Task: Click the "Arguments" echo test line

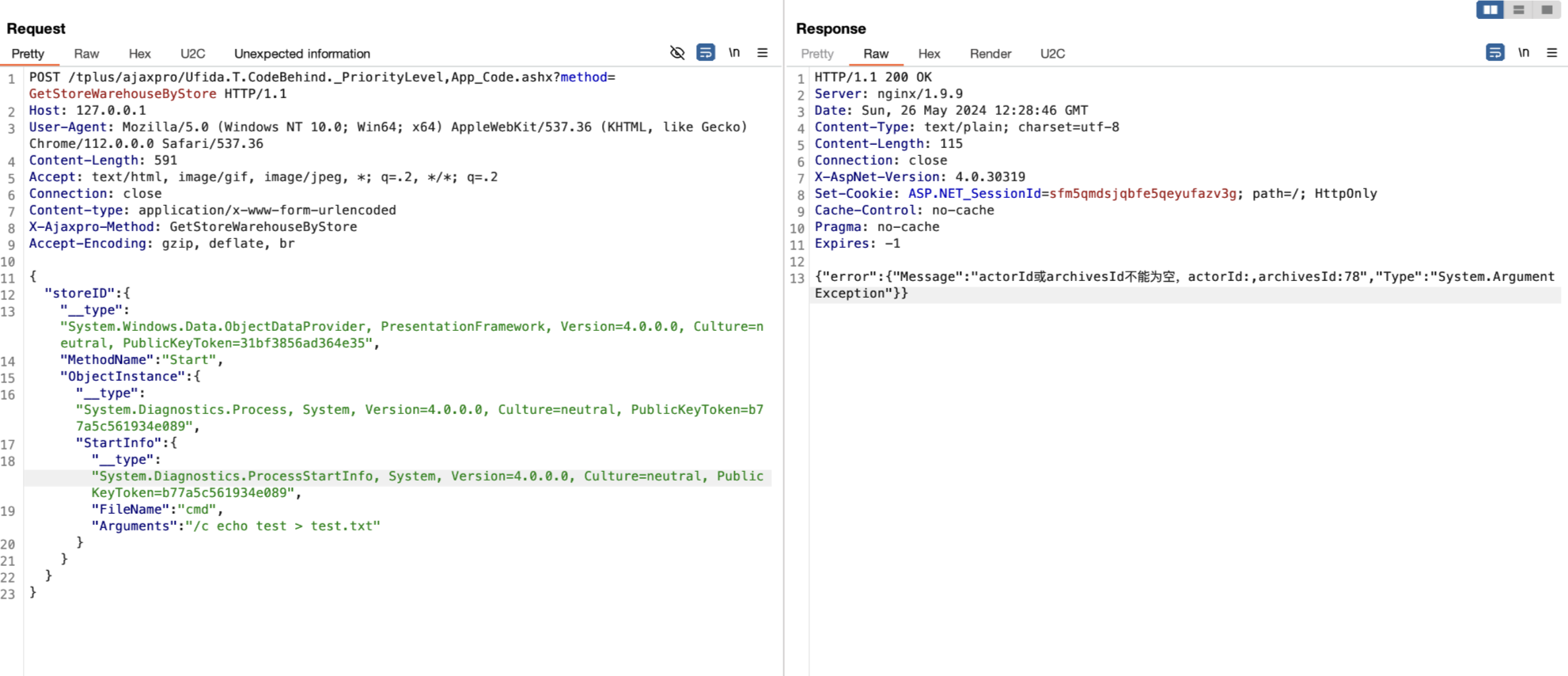Action: [x=236, y=526]
